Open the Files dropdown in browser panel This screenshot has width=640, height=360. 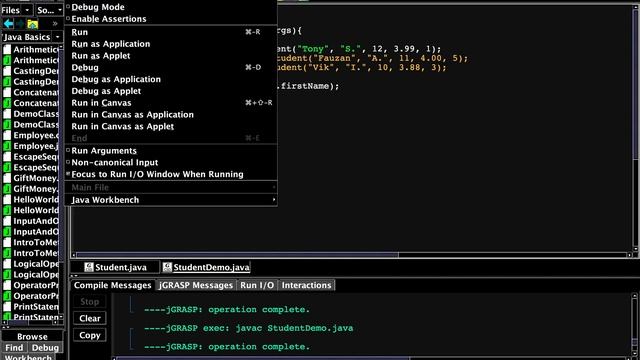point(16,10)
